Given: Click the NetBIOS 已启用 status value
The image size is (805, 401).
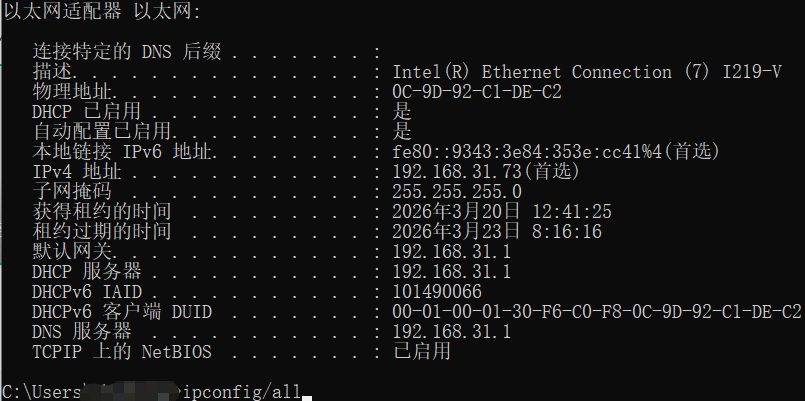Looking at the screenshot, I should (x=421, y=351).
